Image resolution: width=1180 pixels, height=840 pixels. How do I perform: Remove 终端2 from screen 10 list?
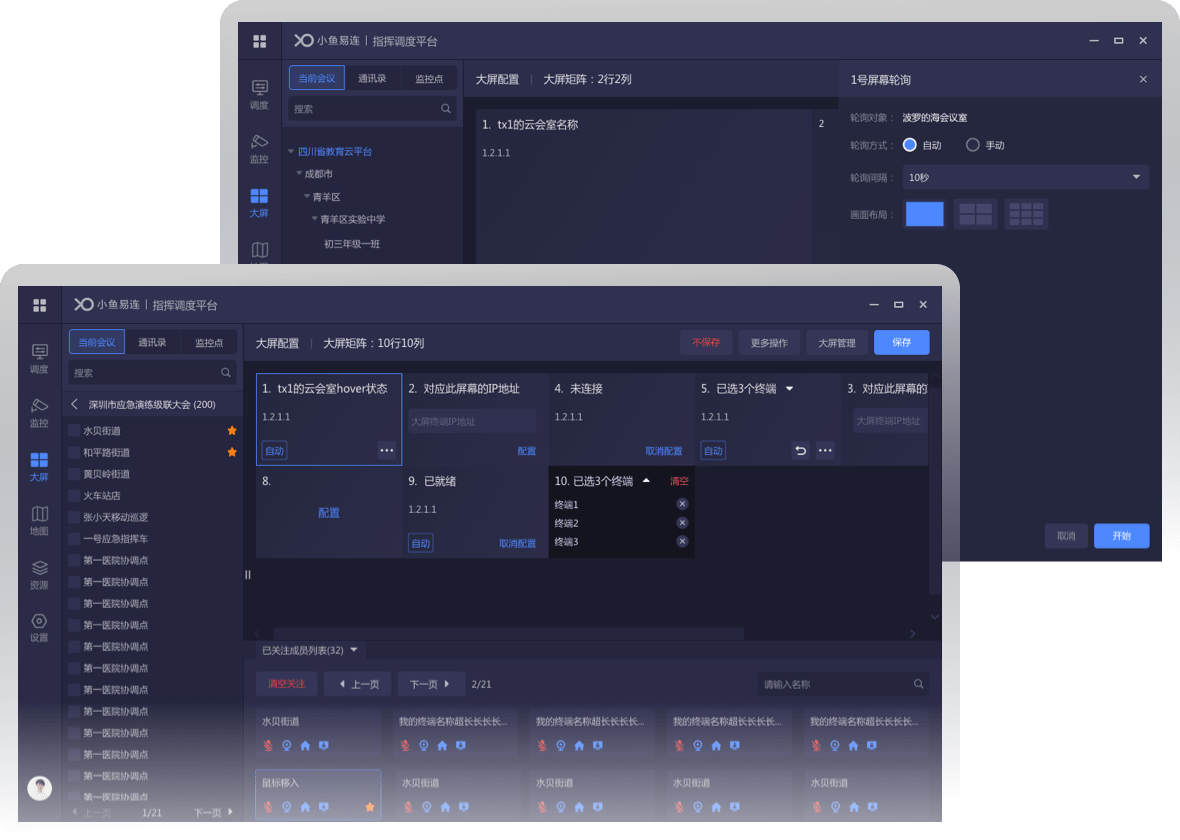[682, 522]
